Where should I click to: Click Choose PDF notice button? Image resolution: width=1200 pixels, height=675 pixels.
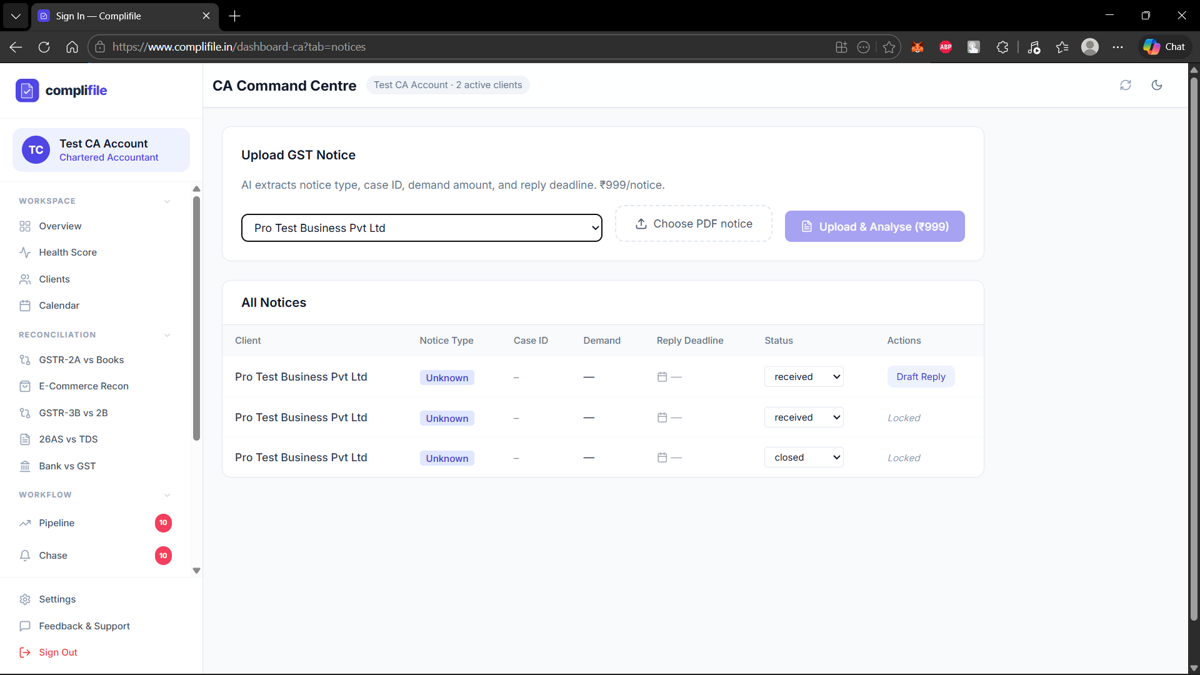coord(693,224)
